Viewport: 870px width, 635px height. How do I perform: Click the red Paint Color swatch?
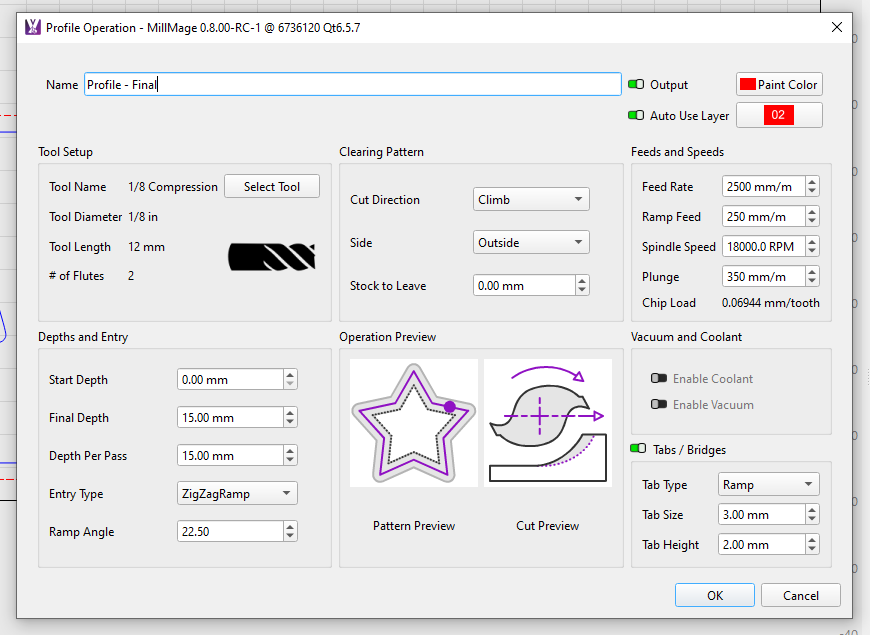(x=748, y=84)
